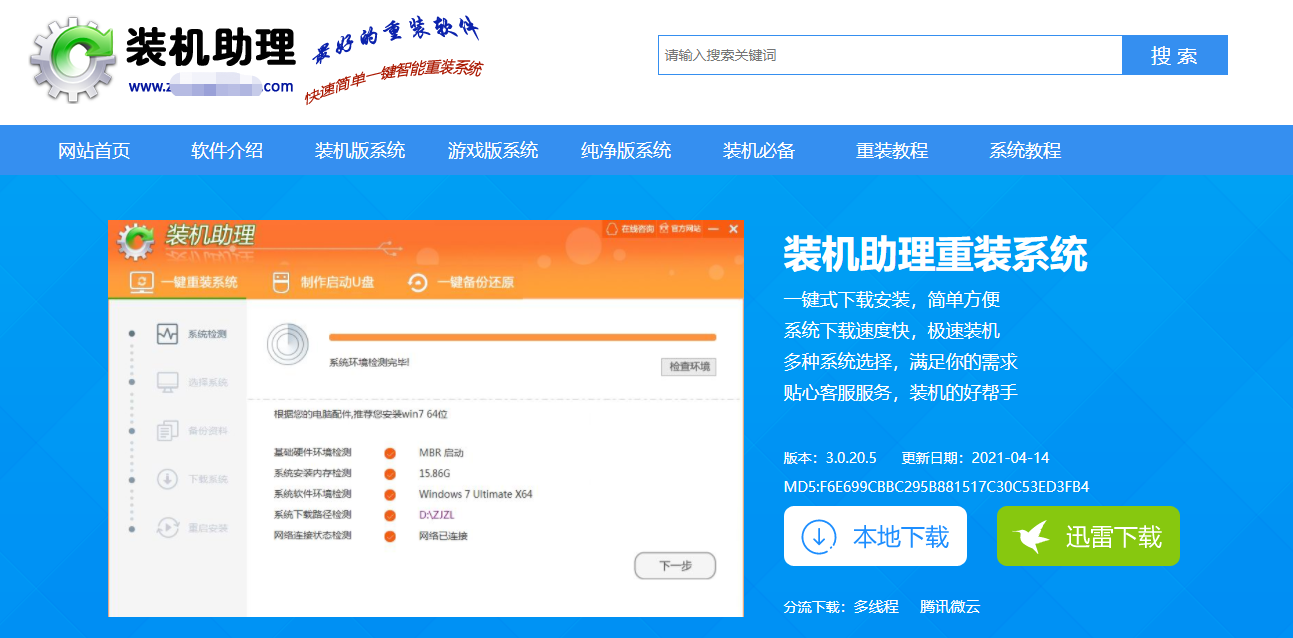Open 装机版系统 in navigation bar
1293x638 pixels.
pyautogui.click(x=360, y=151)
